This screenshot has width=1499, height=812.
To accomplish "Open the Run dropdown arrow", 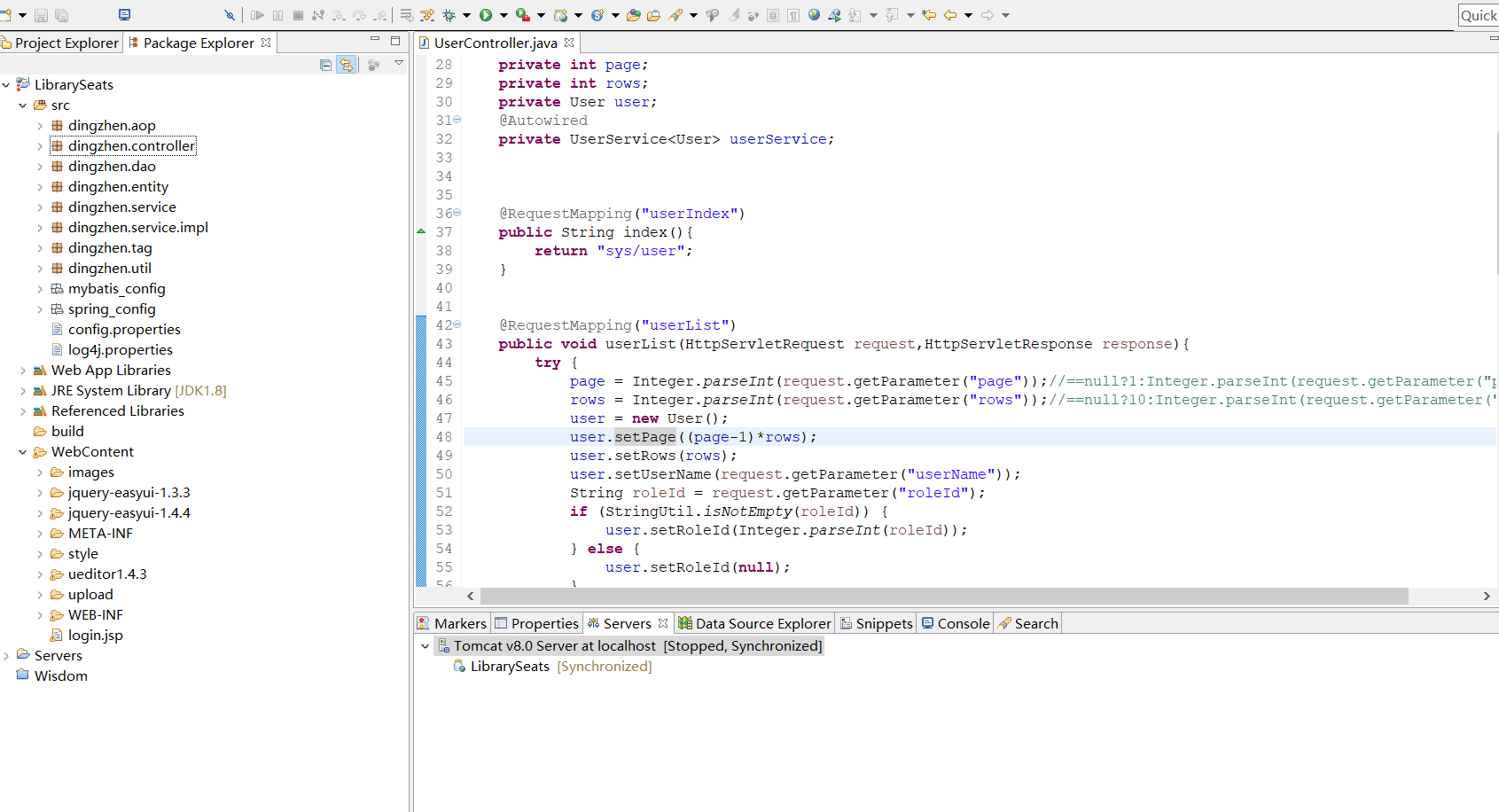I will 504,15.
